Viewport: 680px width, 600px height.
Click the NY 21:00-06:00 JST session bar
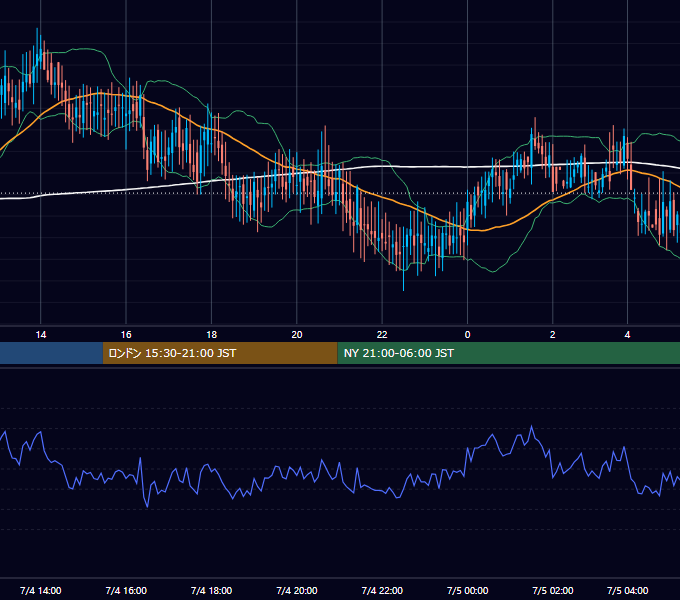[509, 353]
